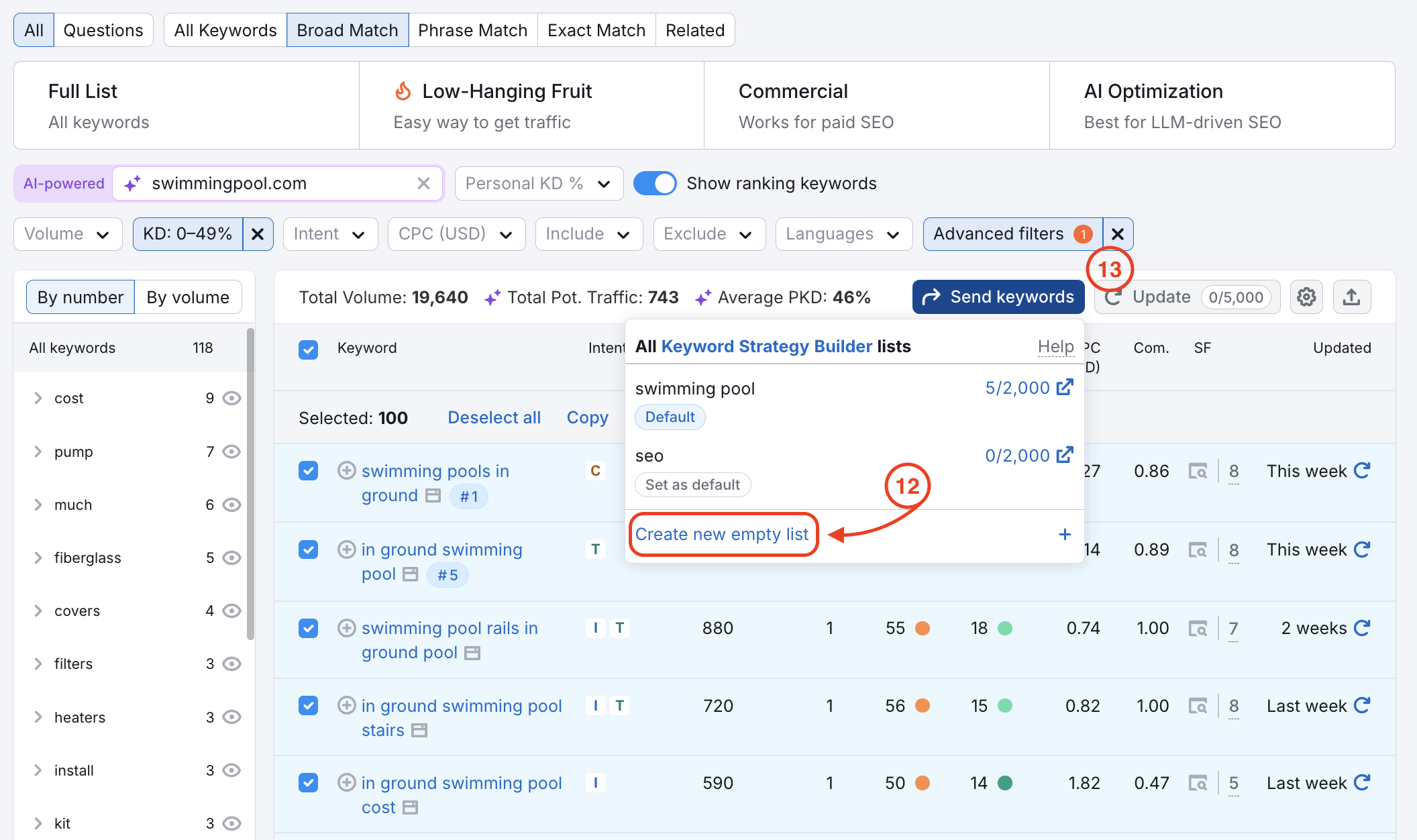1417x840 pixels.
Task: Uncheck swimming pool rails in ground pool
Action: 308,628
